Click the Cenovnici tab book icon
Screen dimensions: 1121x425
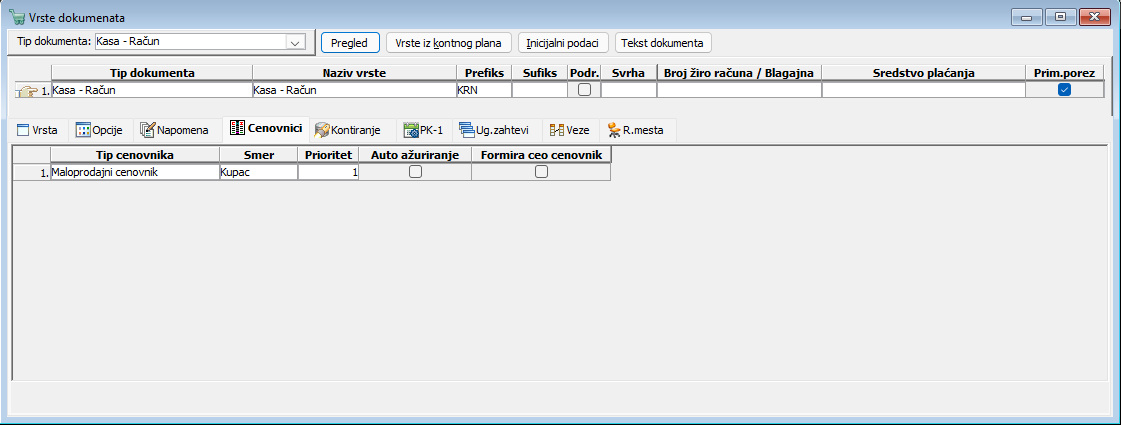coord(237,129)
